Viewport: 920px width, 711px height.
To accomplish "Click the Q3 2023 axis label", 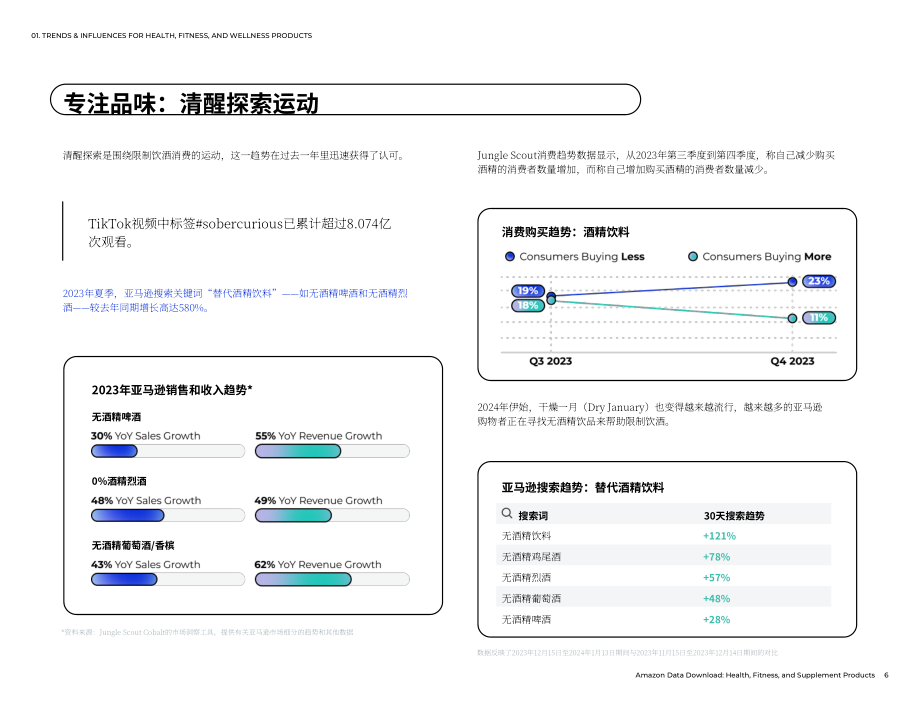I will [x=550, y=361].
